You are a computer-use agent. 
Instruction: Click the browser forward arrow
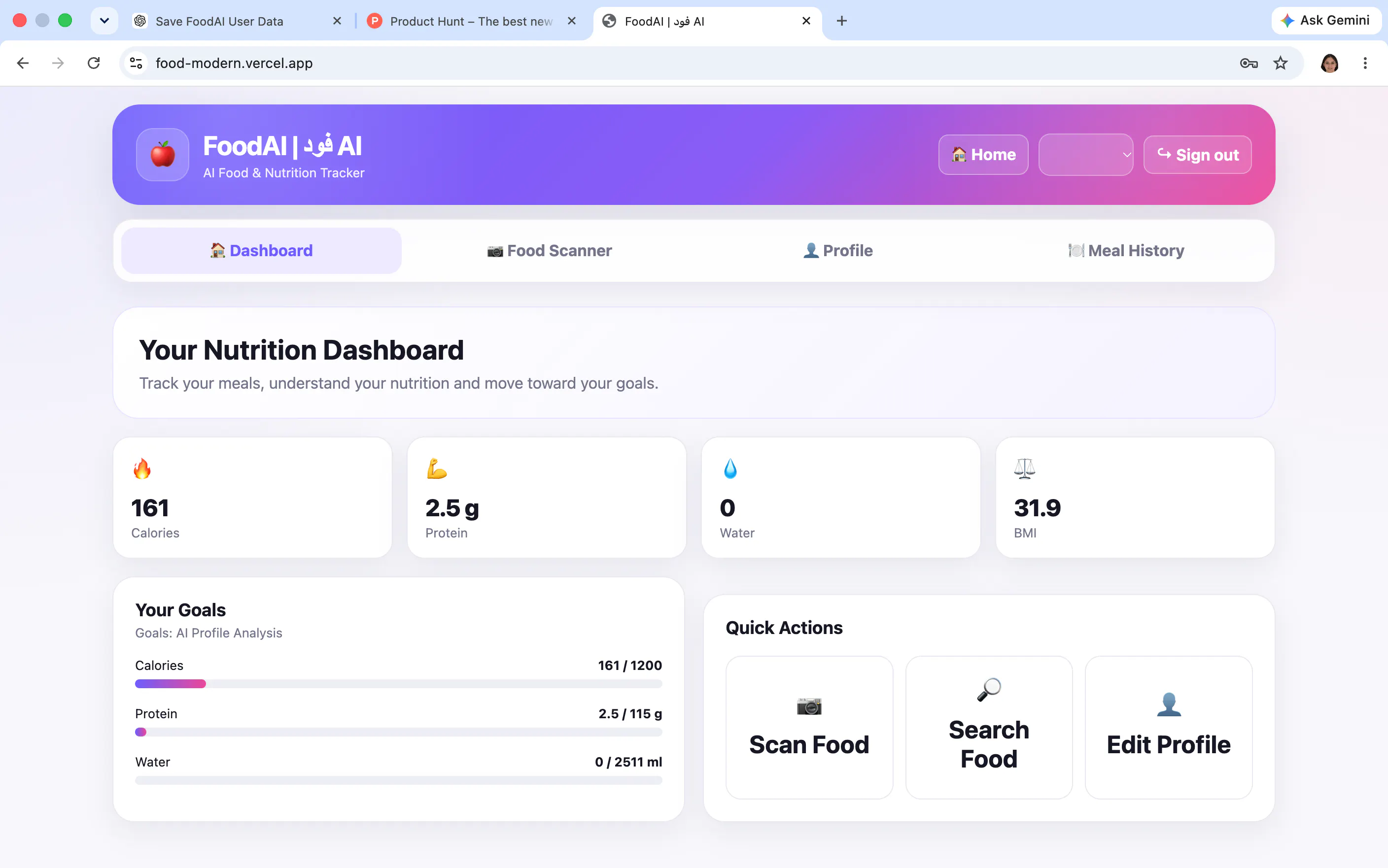coord(58,63)
